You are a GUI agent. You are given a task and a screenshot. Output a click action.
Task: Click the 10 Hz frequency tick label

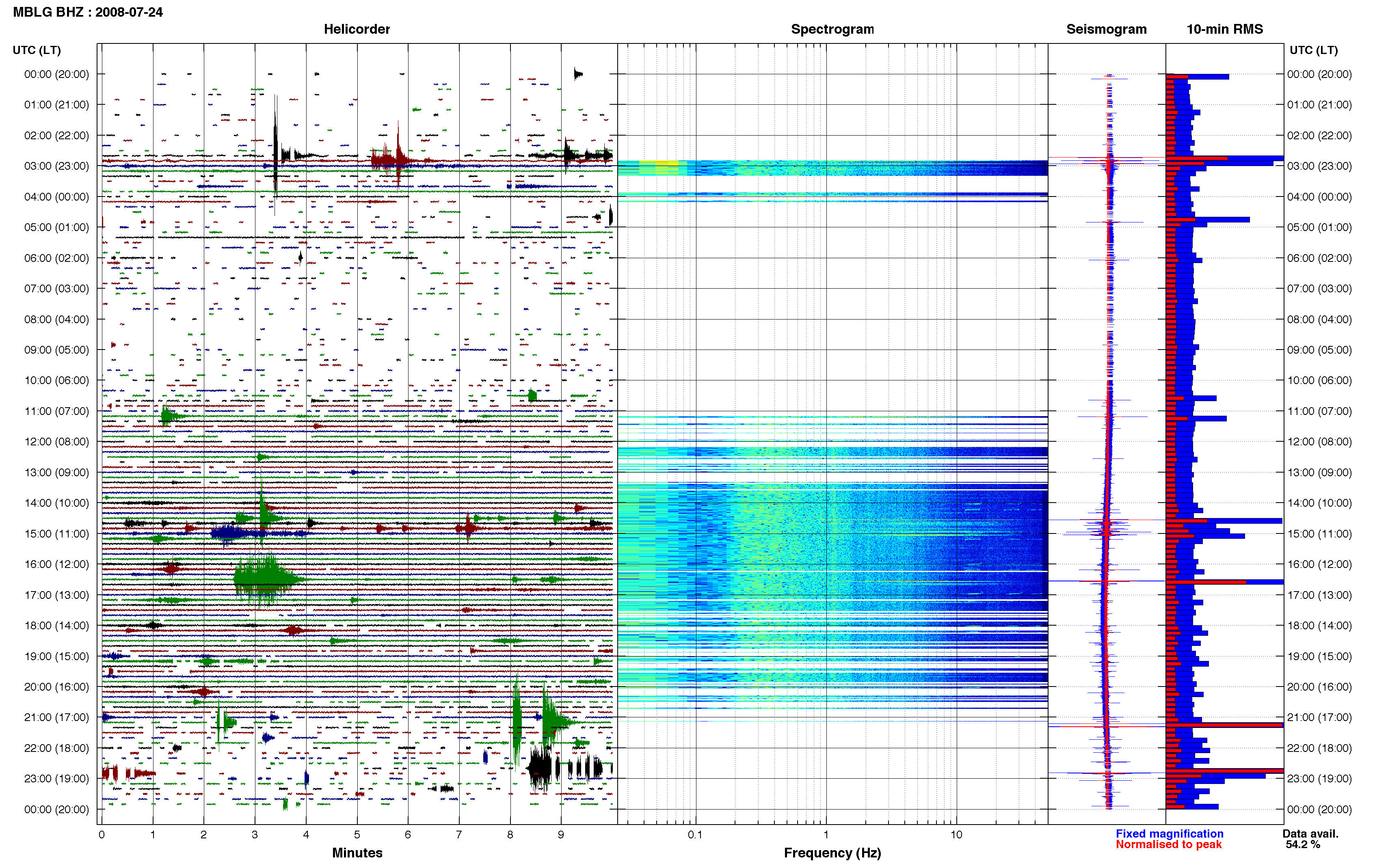click(x=956, y=835)
